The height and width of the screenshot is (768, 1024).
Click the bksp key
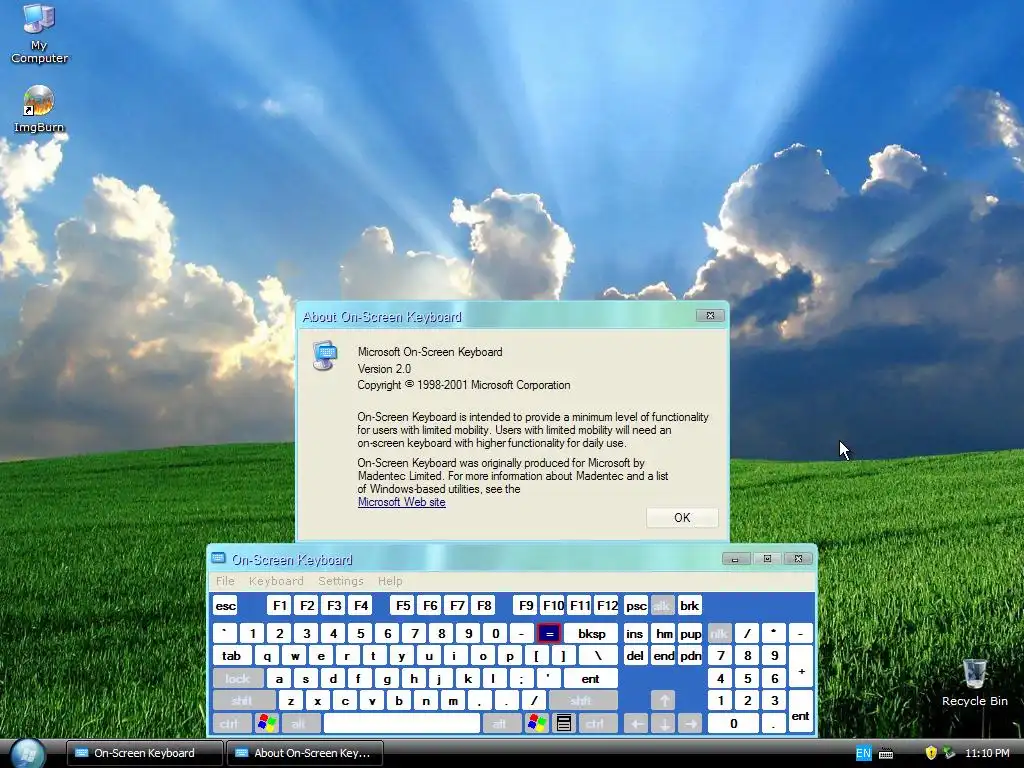coord(591,633)
